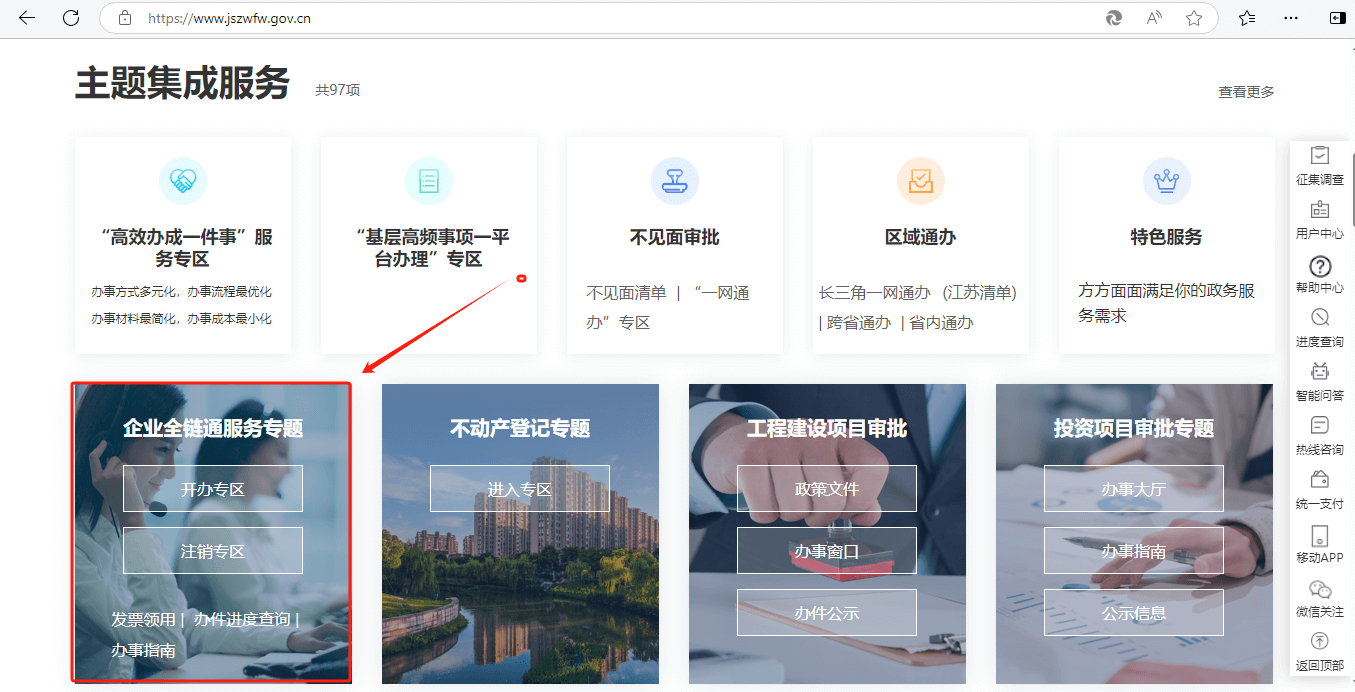Screen dimensions: 1355x692
Task: Open the 移动APP phone icon
Action: point(1320,536)
